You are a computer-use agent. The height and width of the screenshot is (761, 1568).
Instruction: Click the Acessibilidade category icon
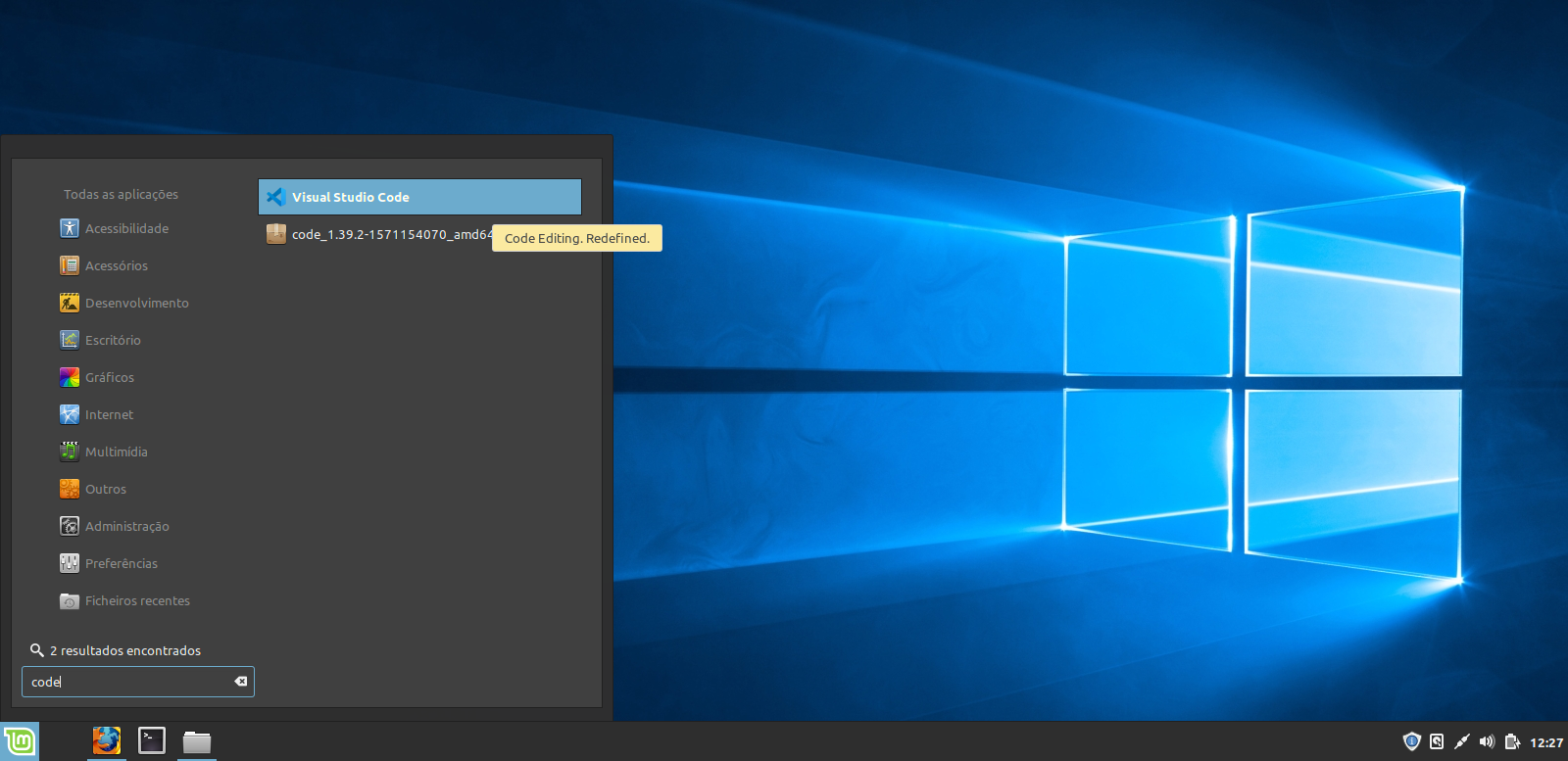pyautogui.click(x=70, y=228)
